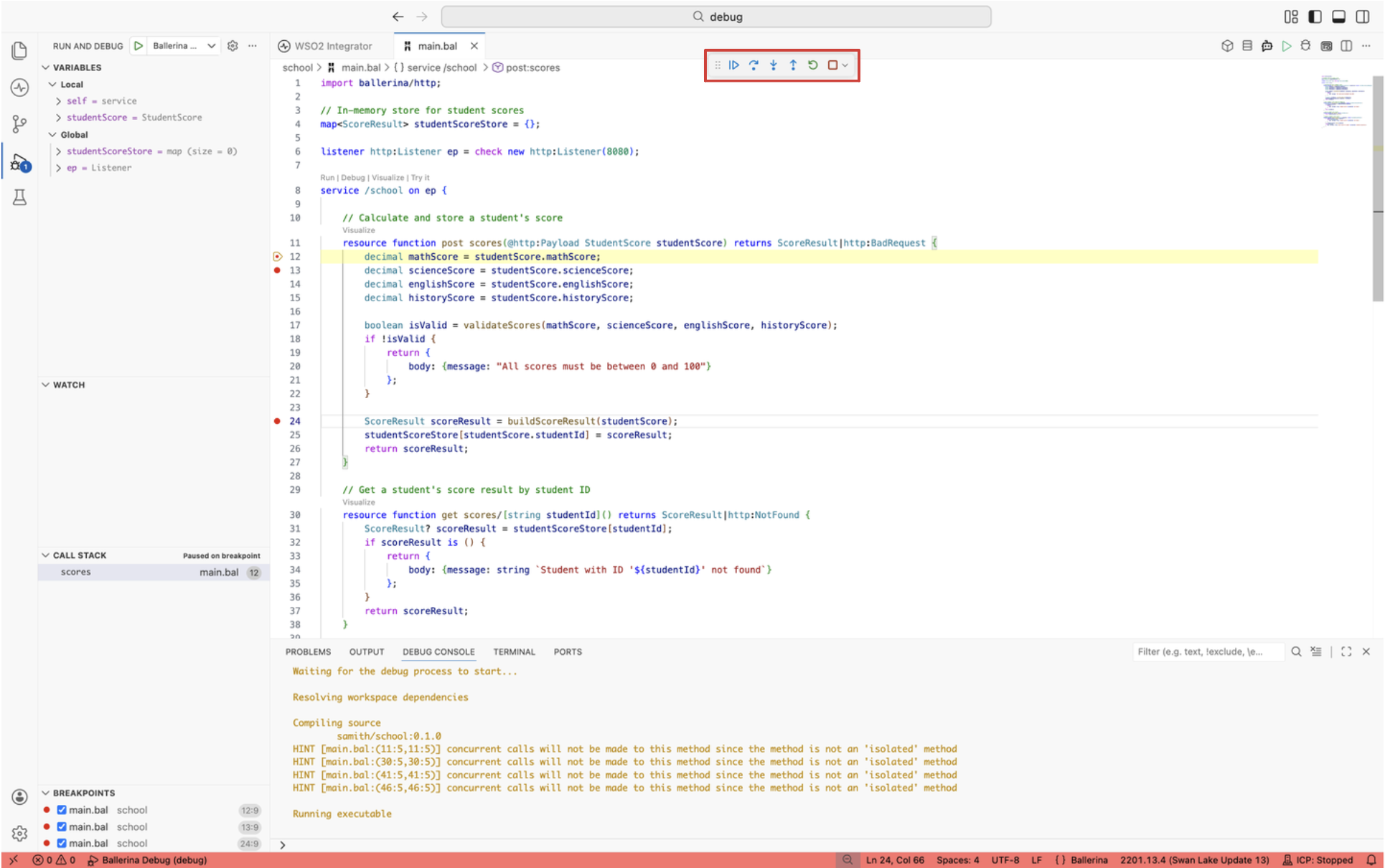Open the Ballerina launch configuration dropdown
Viewport: 1385px width, 868px height.
pyautogui.click(x=183, y=46)
